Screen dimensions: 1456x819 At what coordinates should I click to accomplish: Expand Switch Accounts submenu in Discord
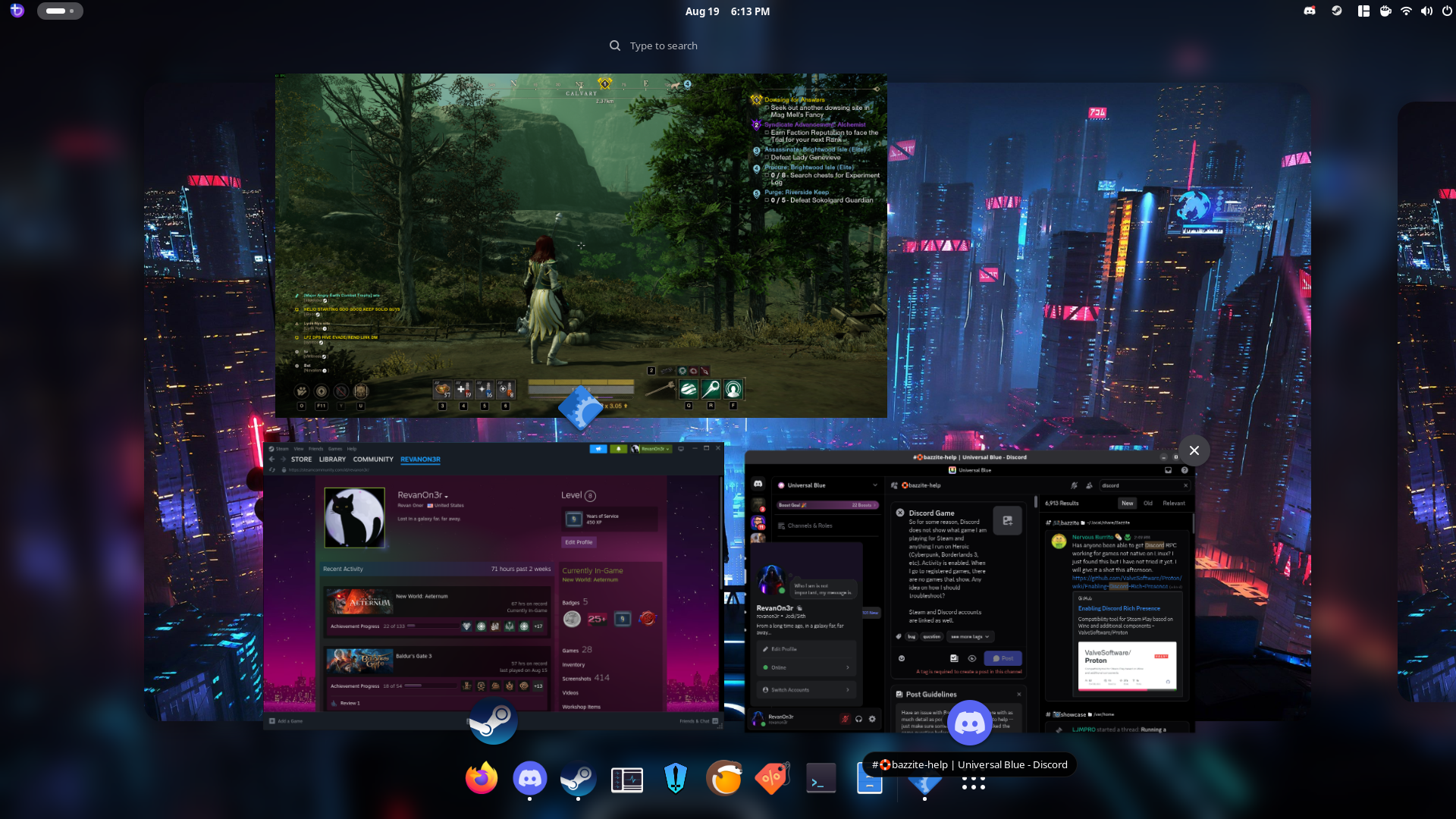tap(808, 690)
